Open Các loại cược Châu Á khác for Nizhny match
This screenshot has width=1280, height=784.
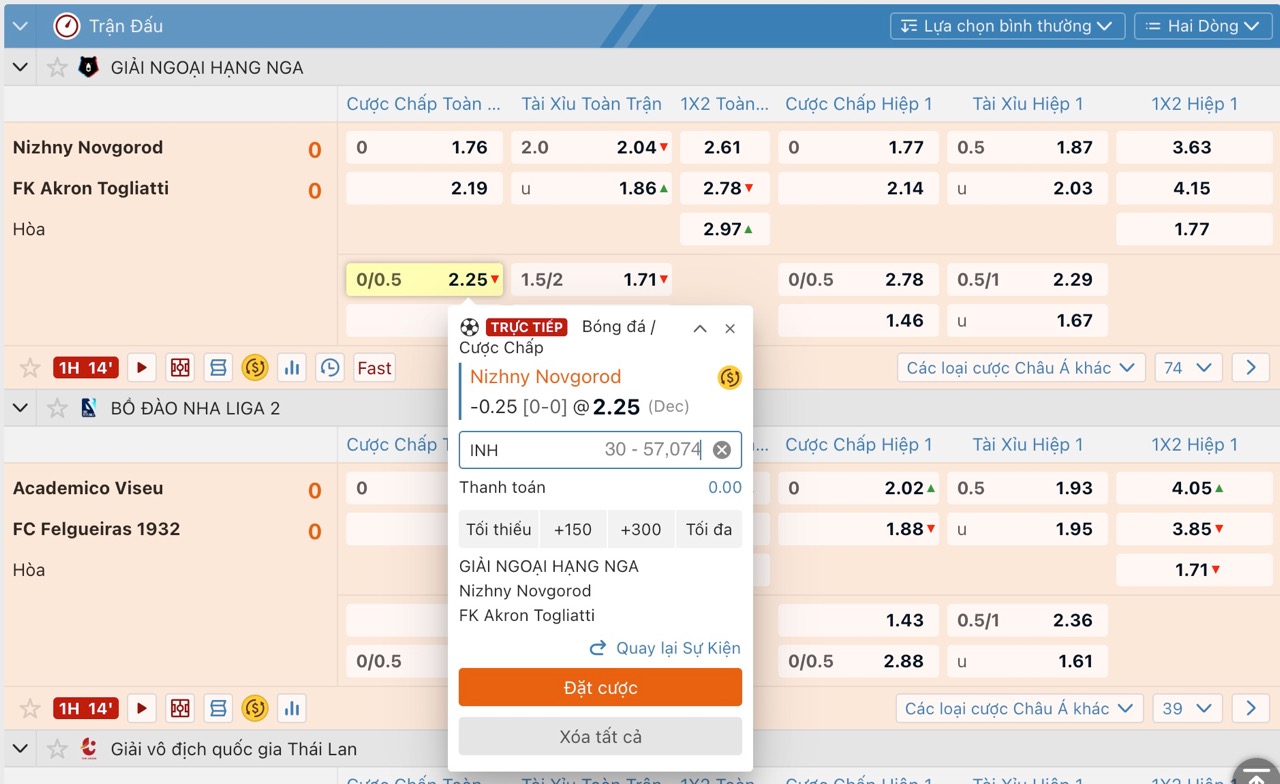[1021, 368]
